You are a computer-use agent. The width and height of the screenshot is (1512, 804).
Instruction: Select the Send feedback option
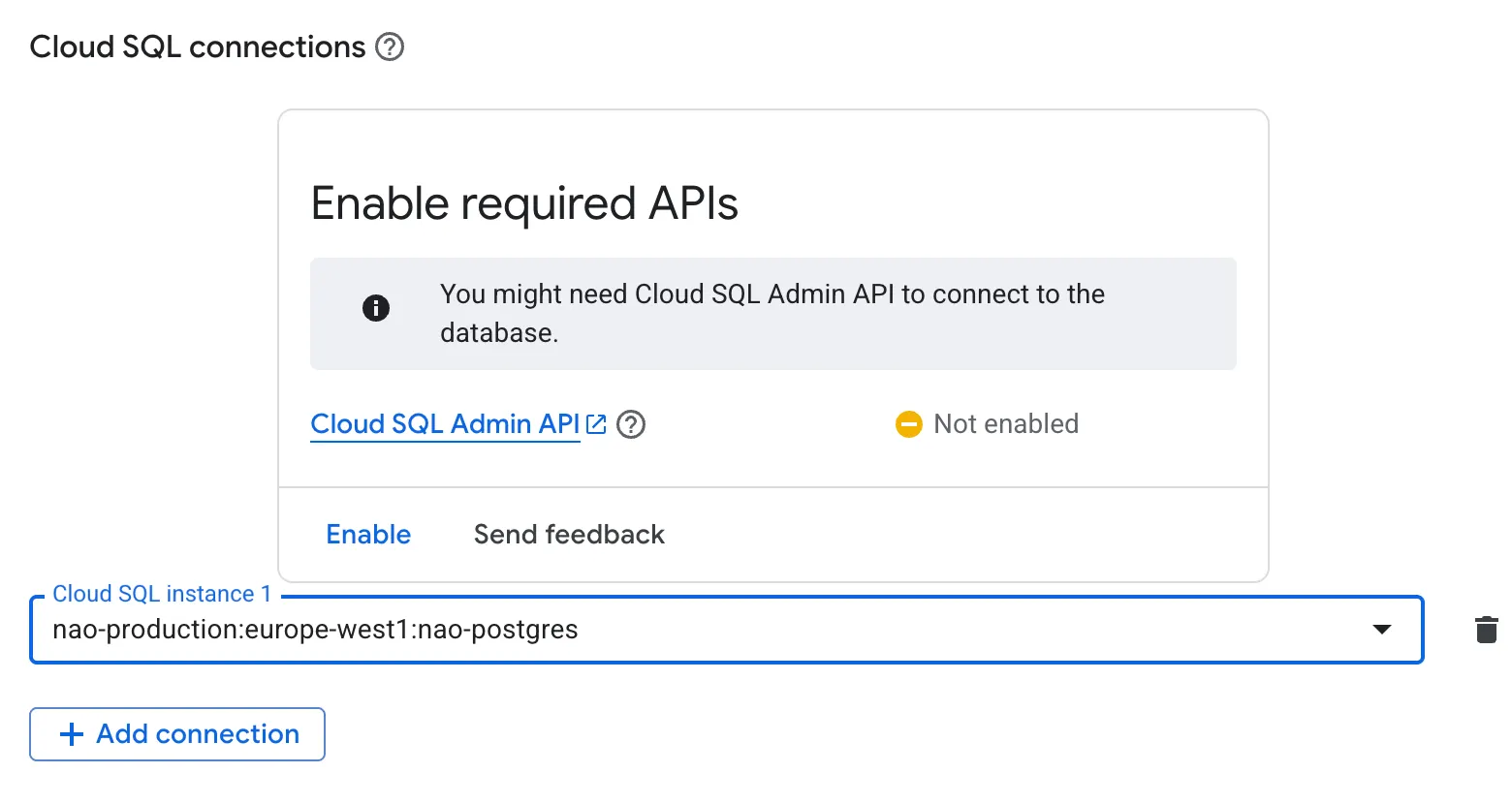point(568,534)
